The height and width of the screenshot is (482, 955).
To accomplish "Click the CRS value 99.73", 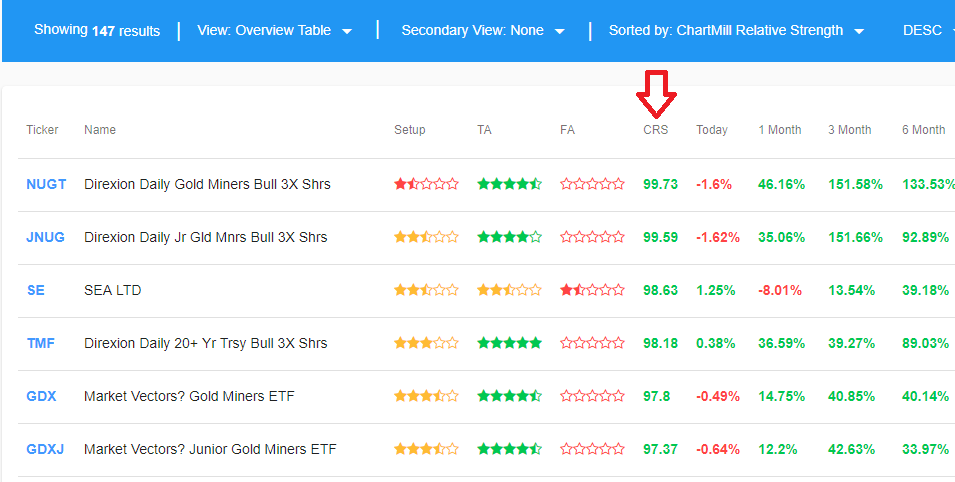I will [x=660, y=184].
